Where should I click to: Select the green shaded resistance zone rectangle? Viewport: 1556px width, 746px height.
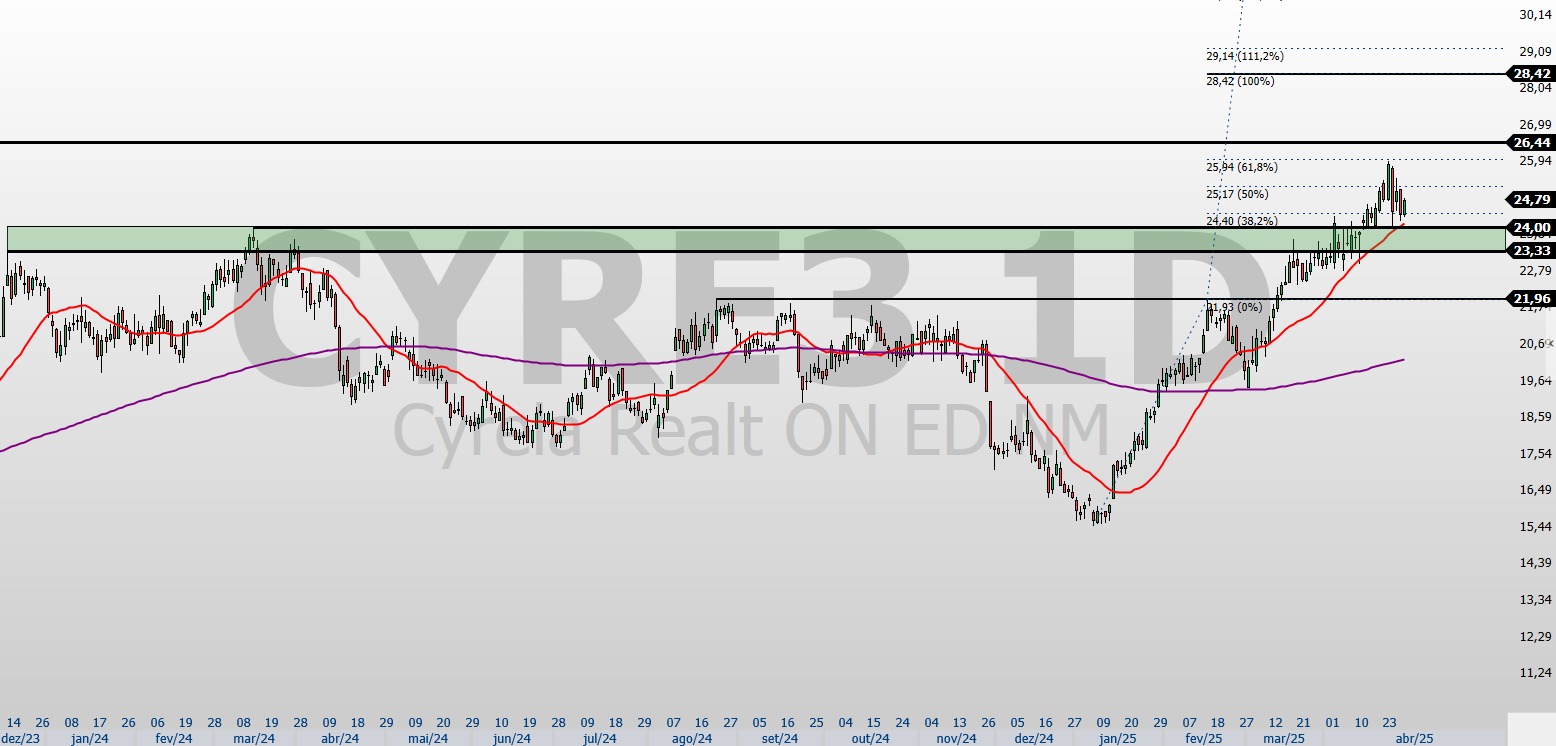[x=700, y=239]
